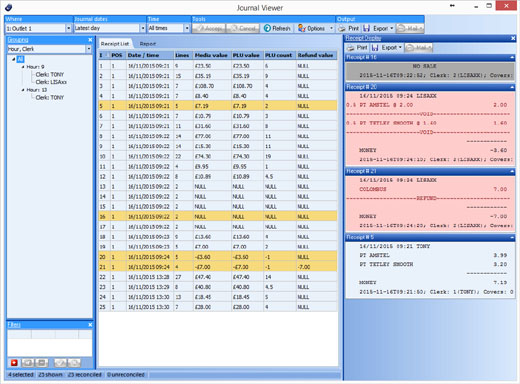
Task: Click Mail in the Receipt Display panel
Action: point(419,48)
